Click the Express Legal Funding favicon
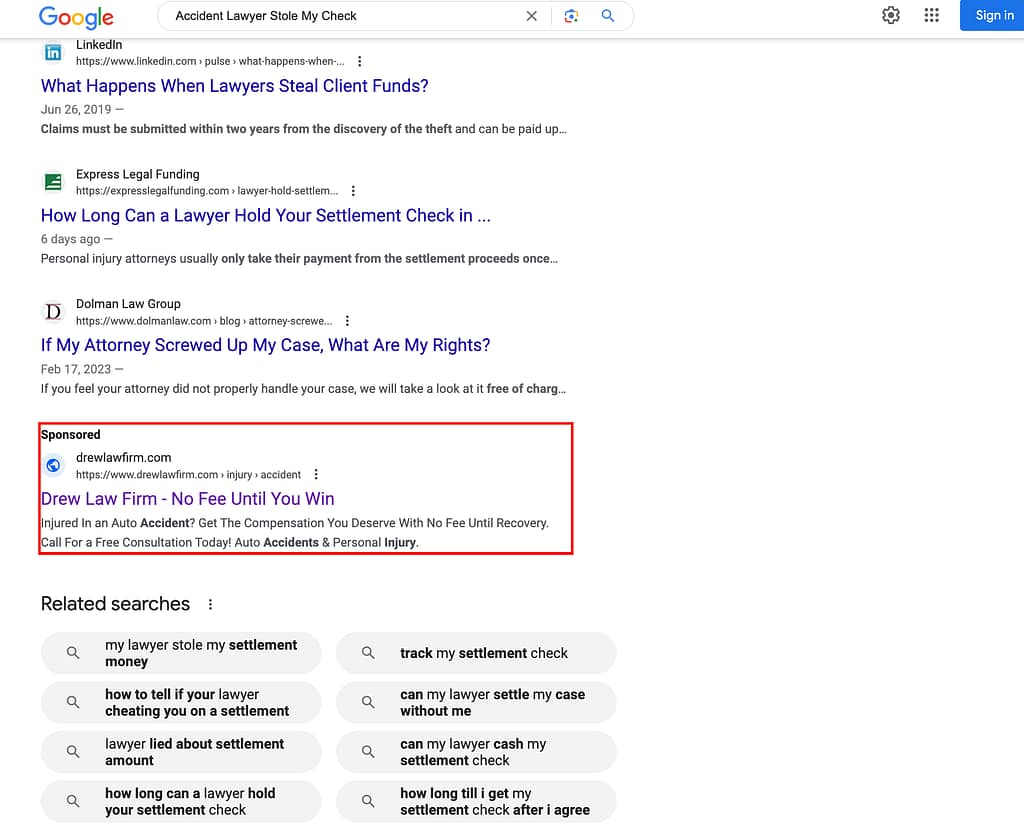The width and height of the screenshot is (1024, 840). tap(53, 182)
